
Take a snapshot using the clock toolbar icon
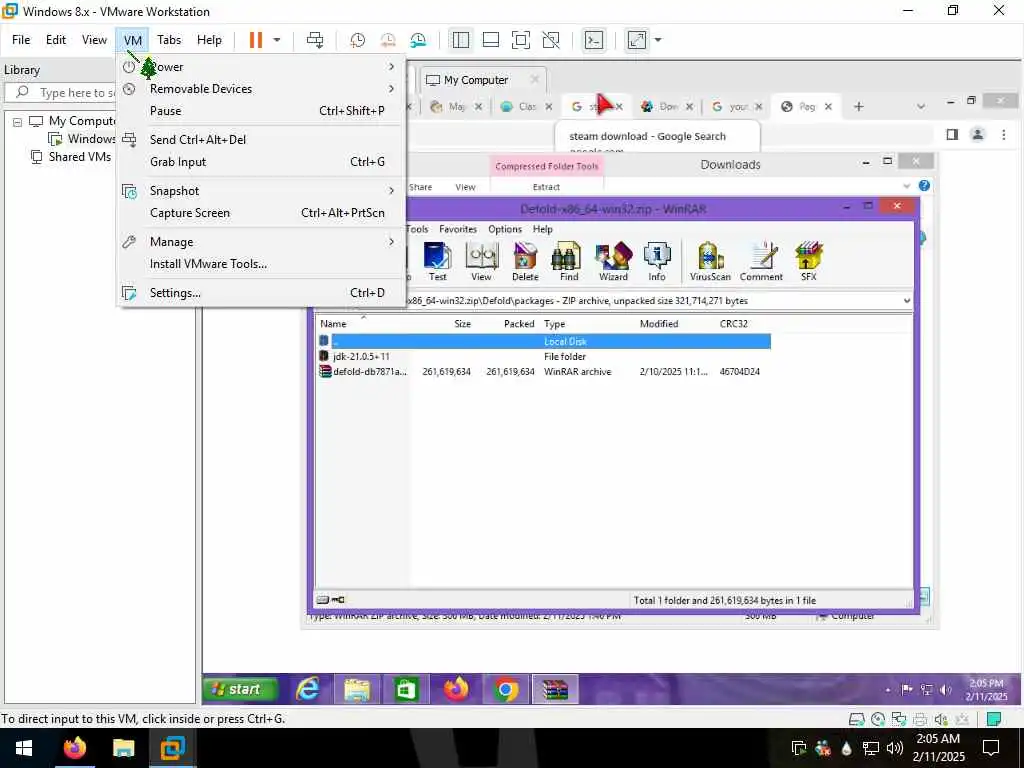pyautogui.click(x=357, y=40)
